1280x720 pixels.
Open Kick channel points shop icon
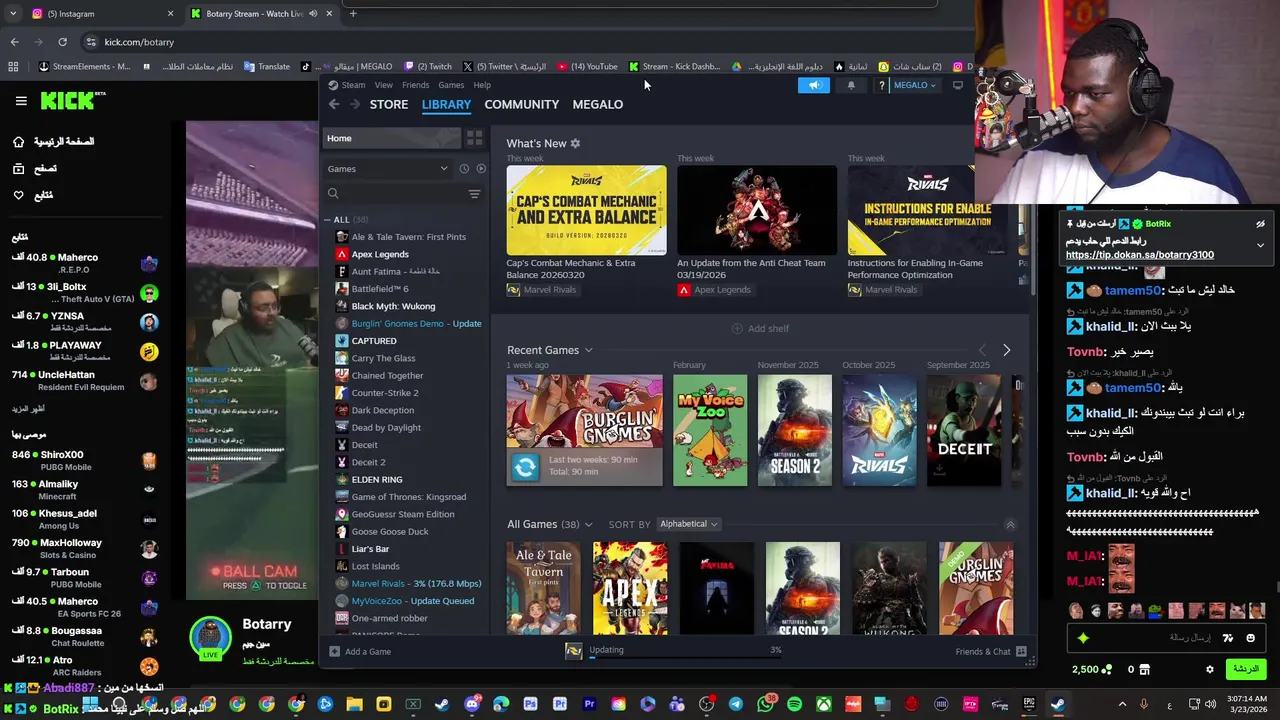(x=1145, y=669)
